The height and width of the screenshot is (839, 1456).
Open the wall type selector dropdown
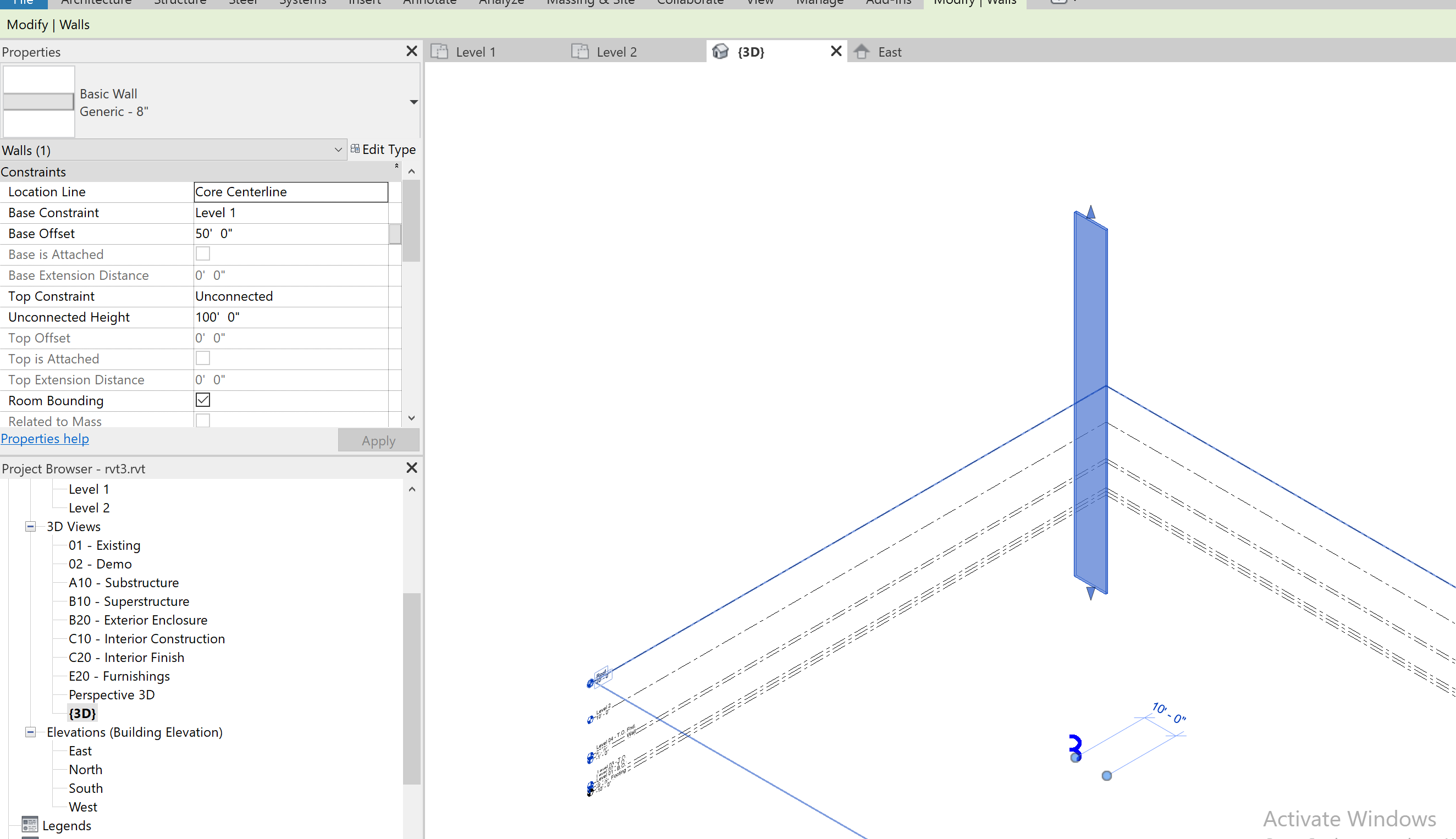coord(413,102)
